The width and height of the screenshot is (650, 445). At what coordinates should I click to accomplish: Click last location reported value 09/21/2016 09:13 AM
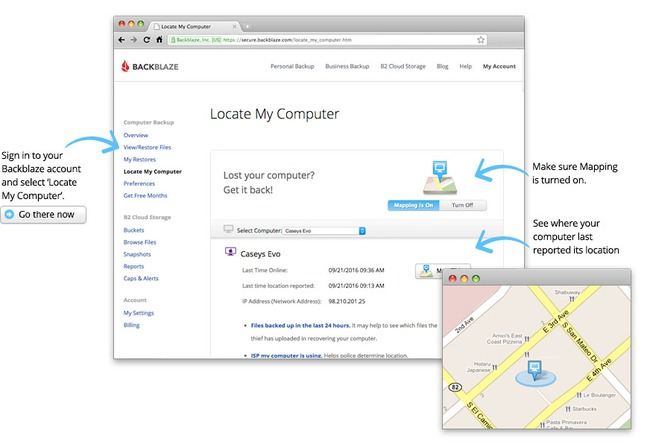tap(356, 286)
